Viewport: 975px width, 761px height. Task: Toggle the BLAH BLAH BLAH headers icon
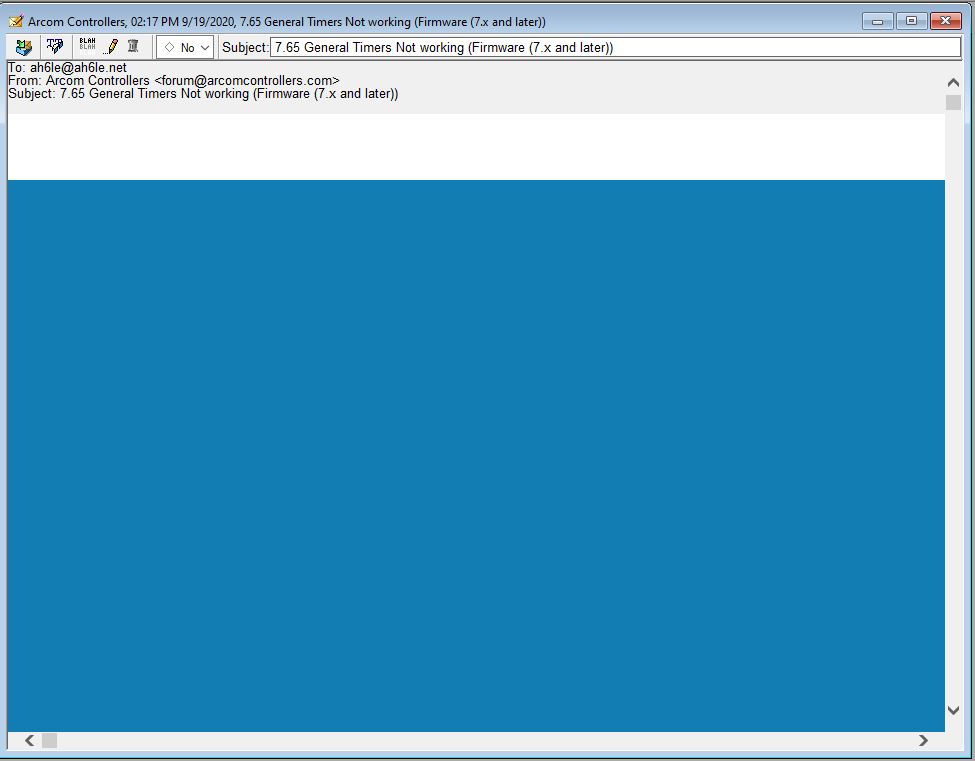88,46
